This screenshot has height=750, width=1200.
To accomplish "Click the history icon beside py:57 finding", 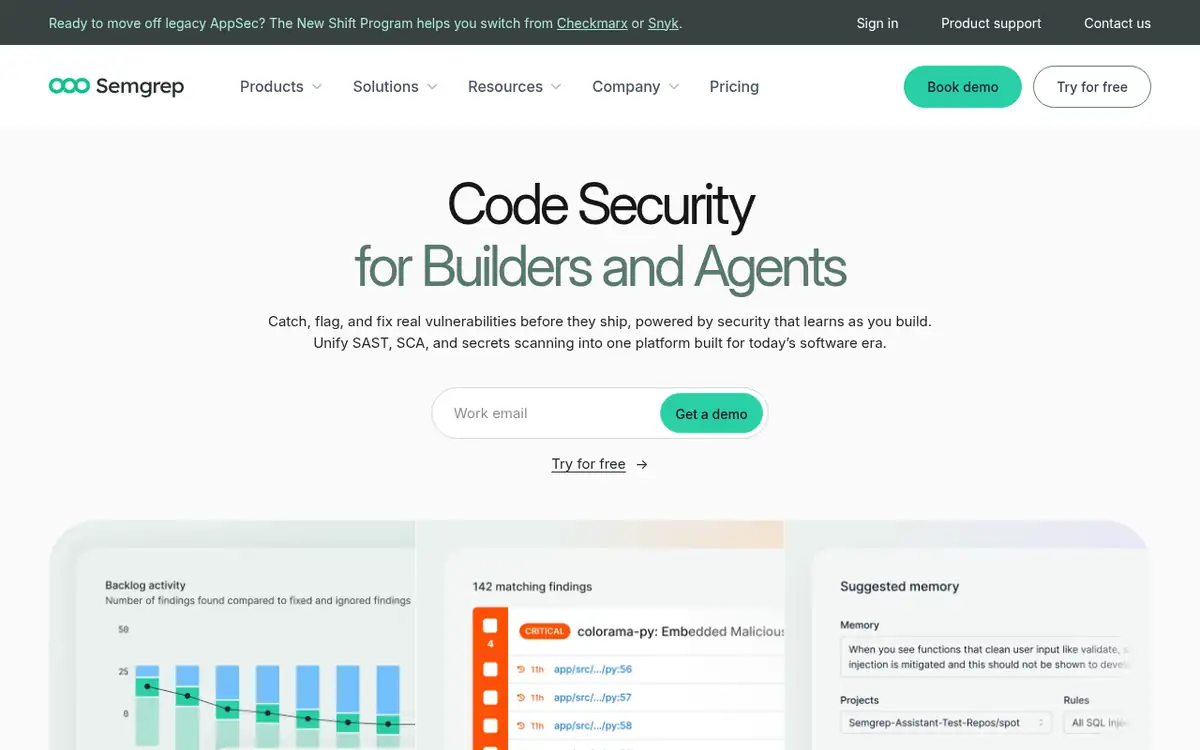I will (521, 698).
